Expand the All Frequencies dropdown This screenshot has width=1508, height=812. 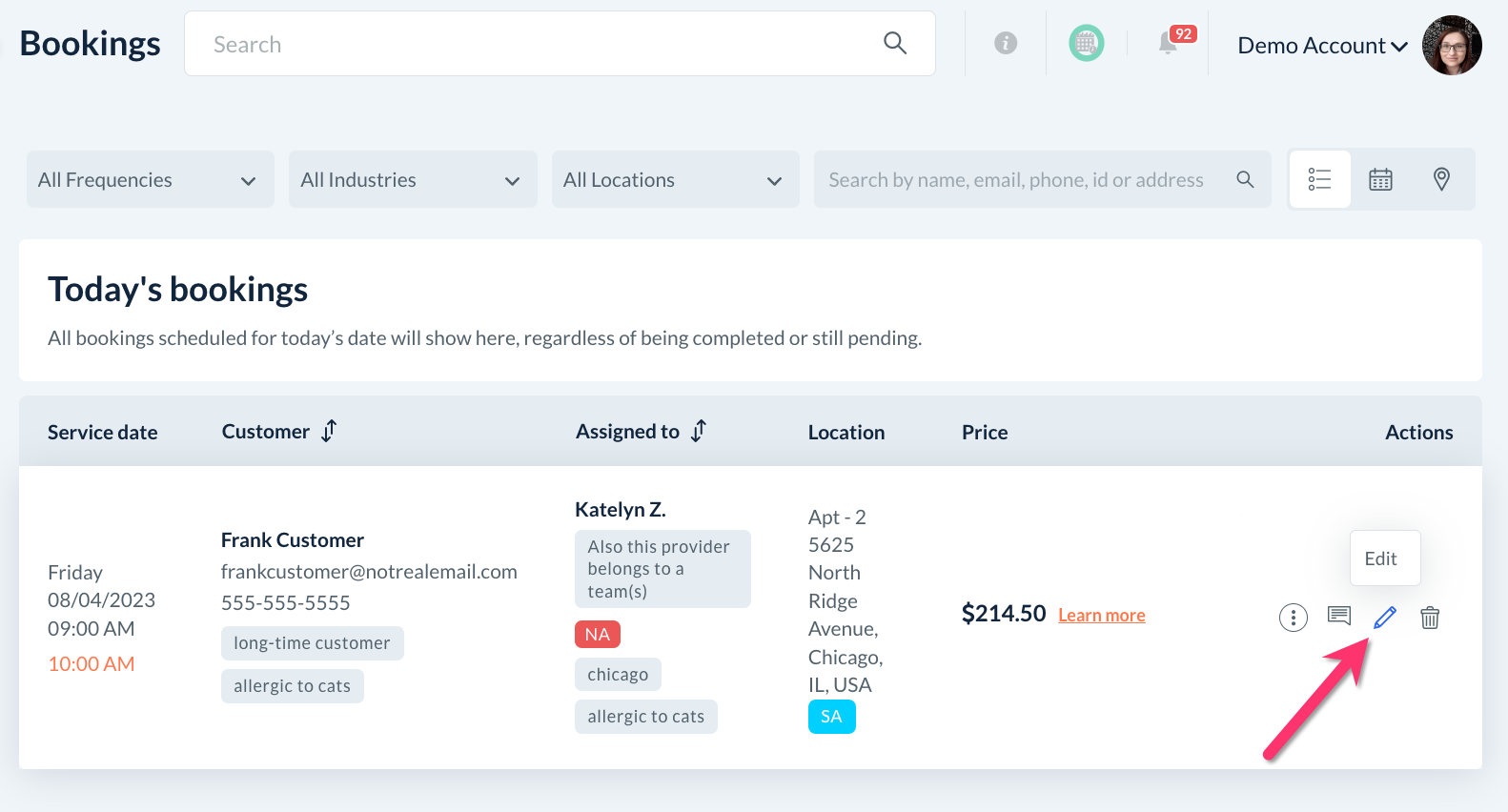(x=150, y=180)
